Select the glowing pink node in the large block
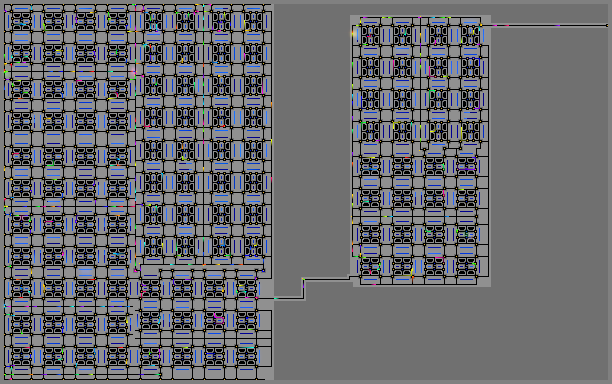612x384 pixels. [132, 71]
